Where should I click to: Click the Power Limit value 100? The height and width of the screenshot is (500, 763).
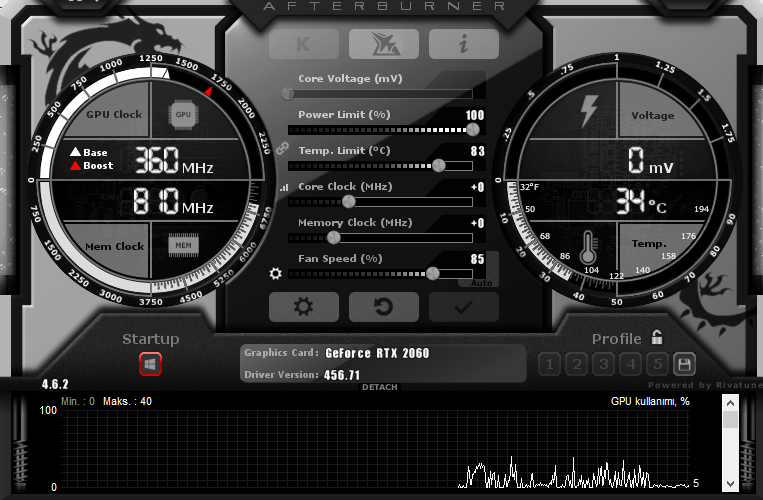click(x=475, y=115)
